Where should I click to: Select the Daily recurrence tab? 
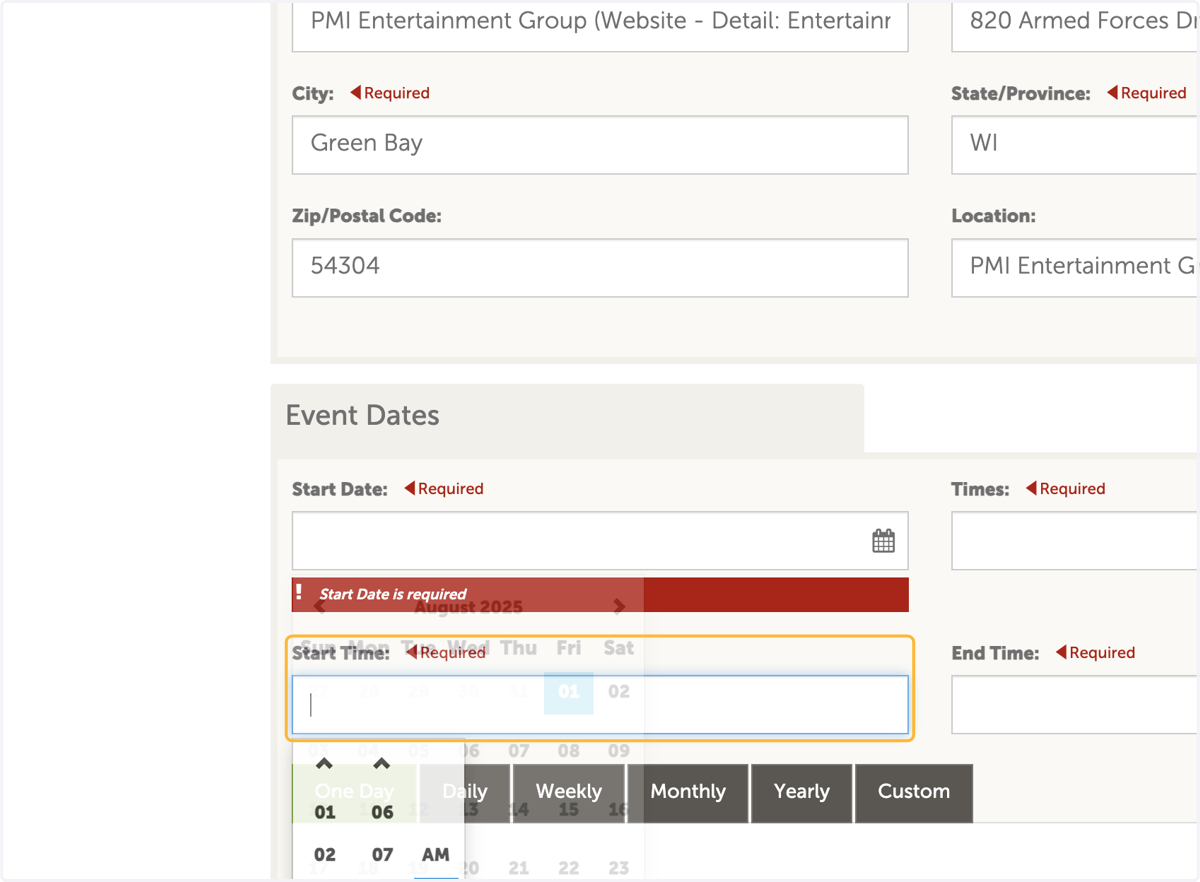coord(465,792)
